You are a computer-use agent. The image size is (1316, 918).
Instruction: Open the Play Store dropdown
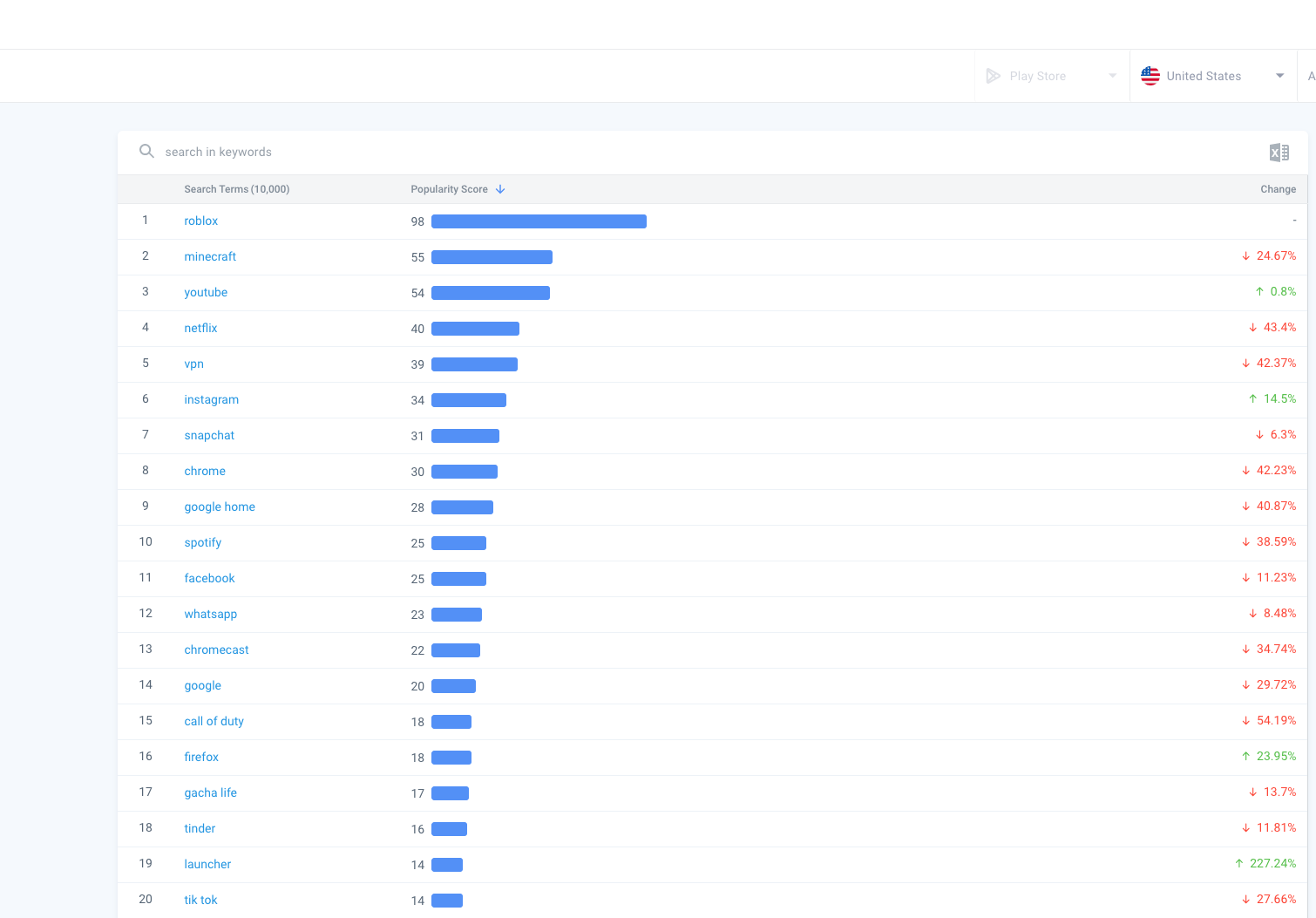click(1052, 76)
